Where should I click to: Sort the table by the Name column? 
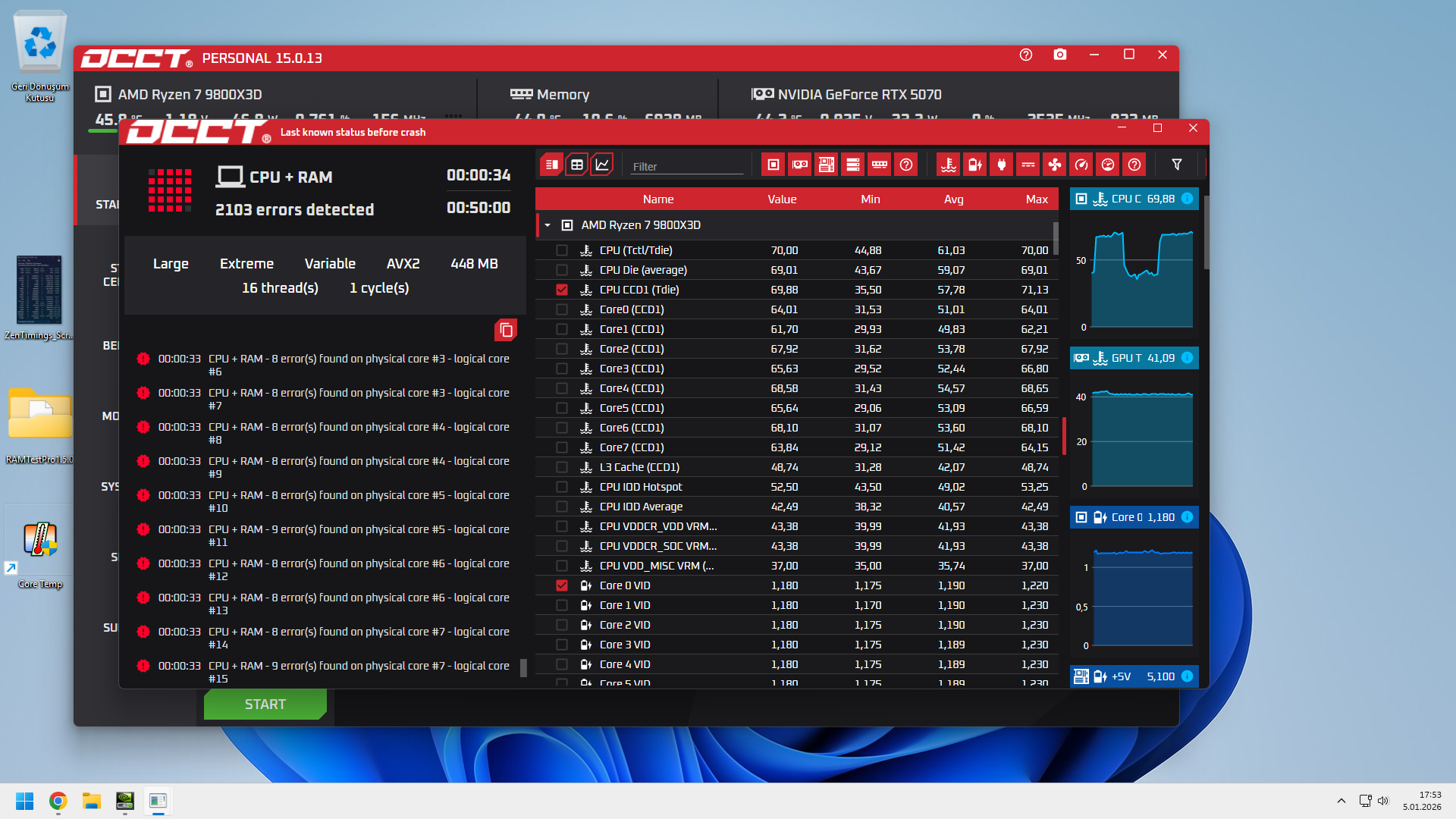658,199
